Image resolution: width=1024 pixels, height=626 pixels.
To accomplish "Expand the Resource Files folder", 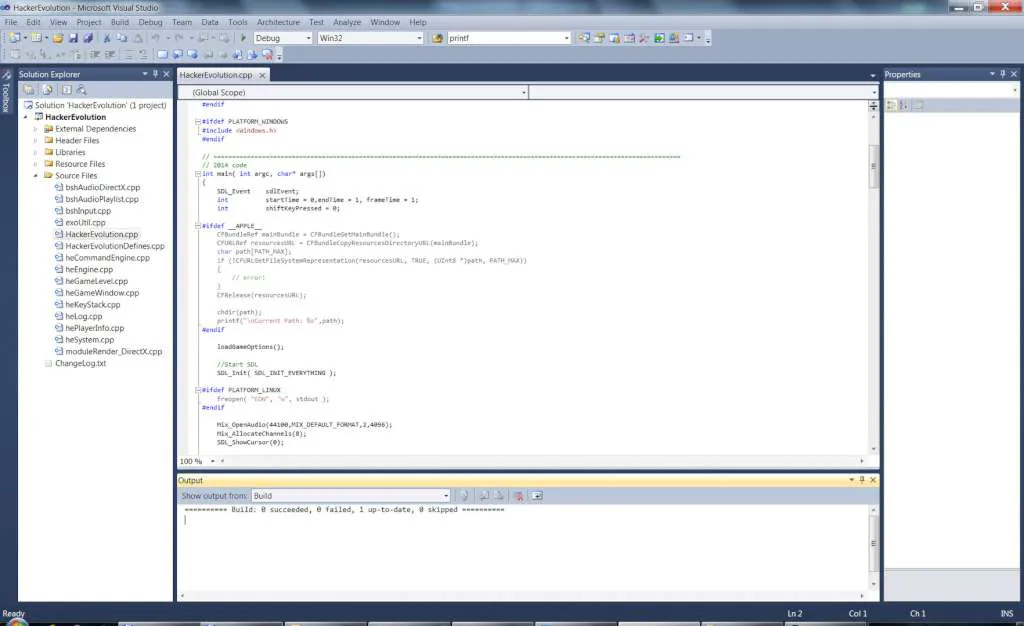I will [x=35, y=164].
